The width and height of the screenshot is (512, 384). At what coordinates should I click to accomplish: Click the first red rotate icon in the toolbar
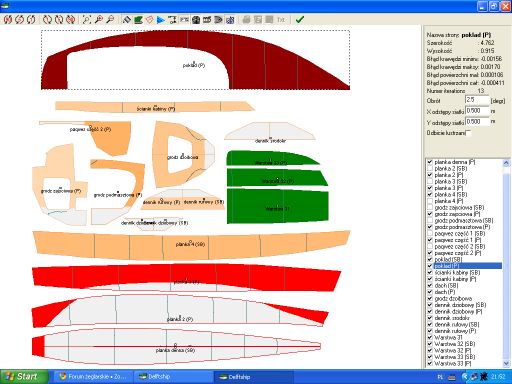click(x=8, y=20)
